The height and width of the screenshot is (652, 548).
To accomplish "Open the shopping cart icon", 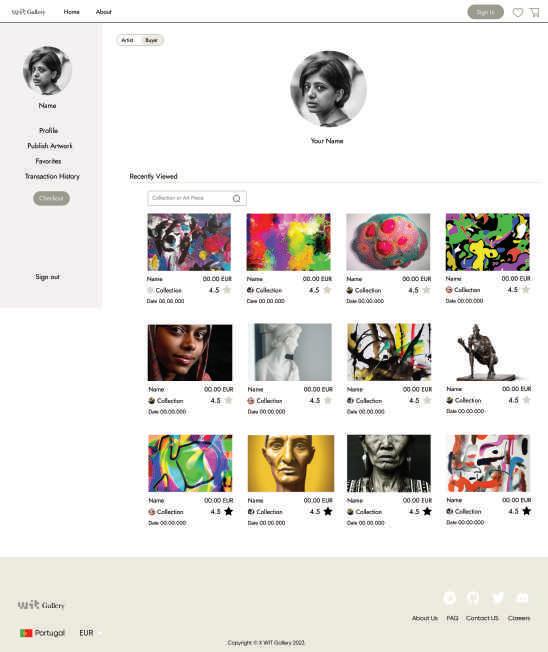I will click(x=535, y=12).
